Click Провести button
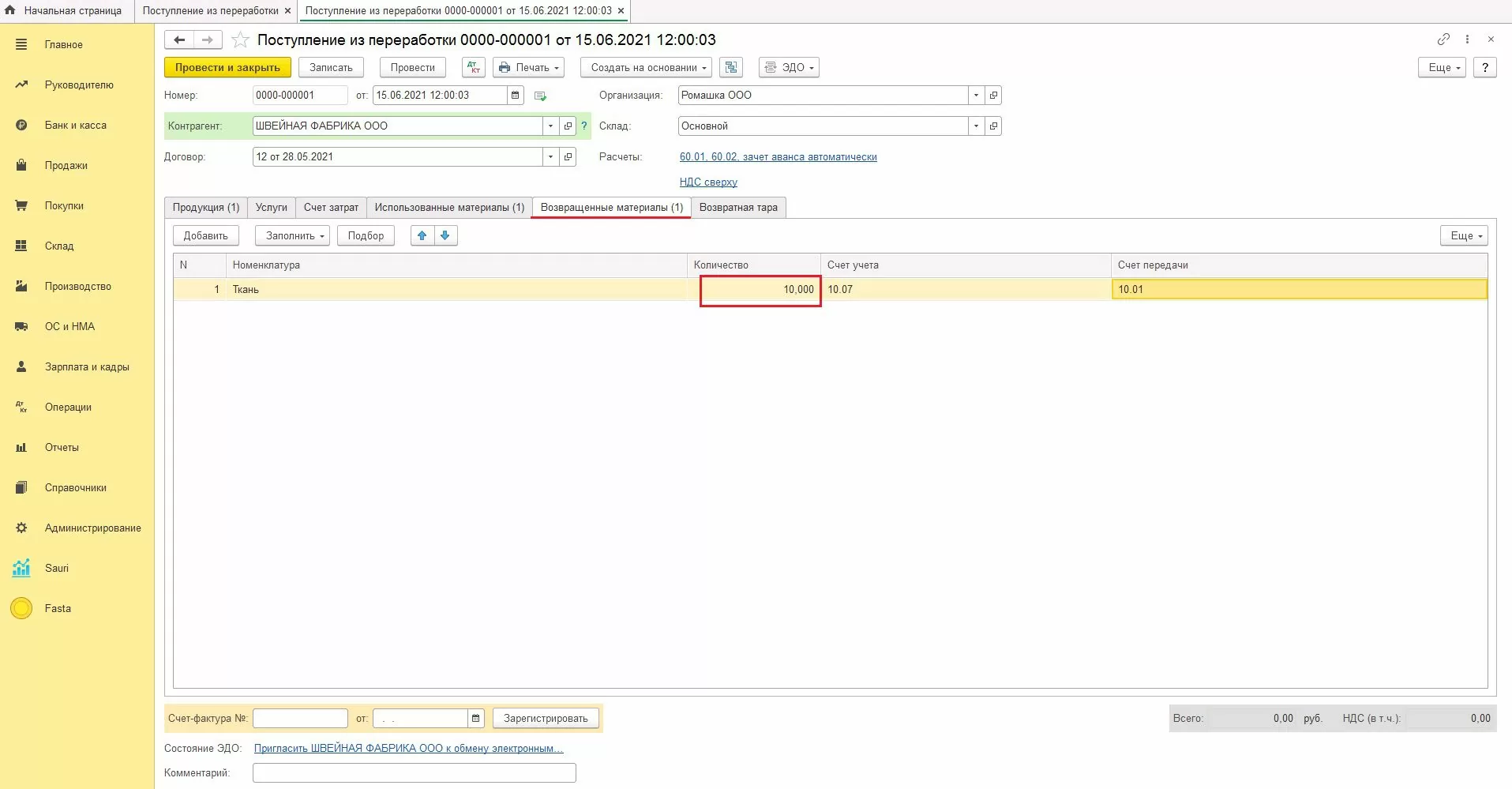1512x789 pixels. (x=412, y=67)
